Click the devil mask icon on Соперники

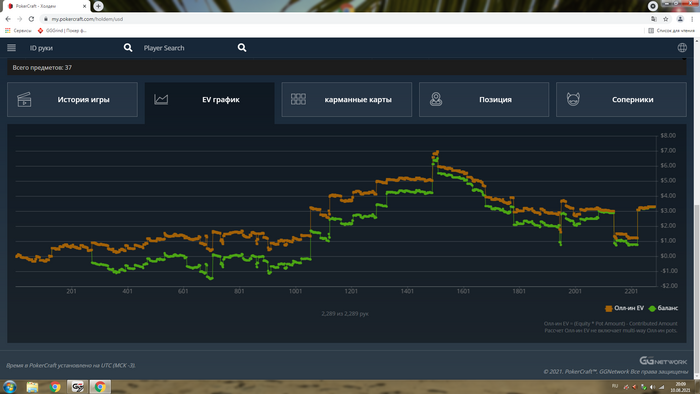click(x=573, y=99)
